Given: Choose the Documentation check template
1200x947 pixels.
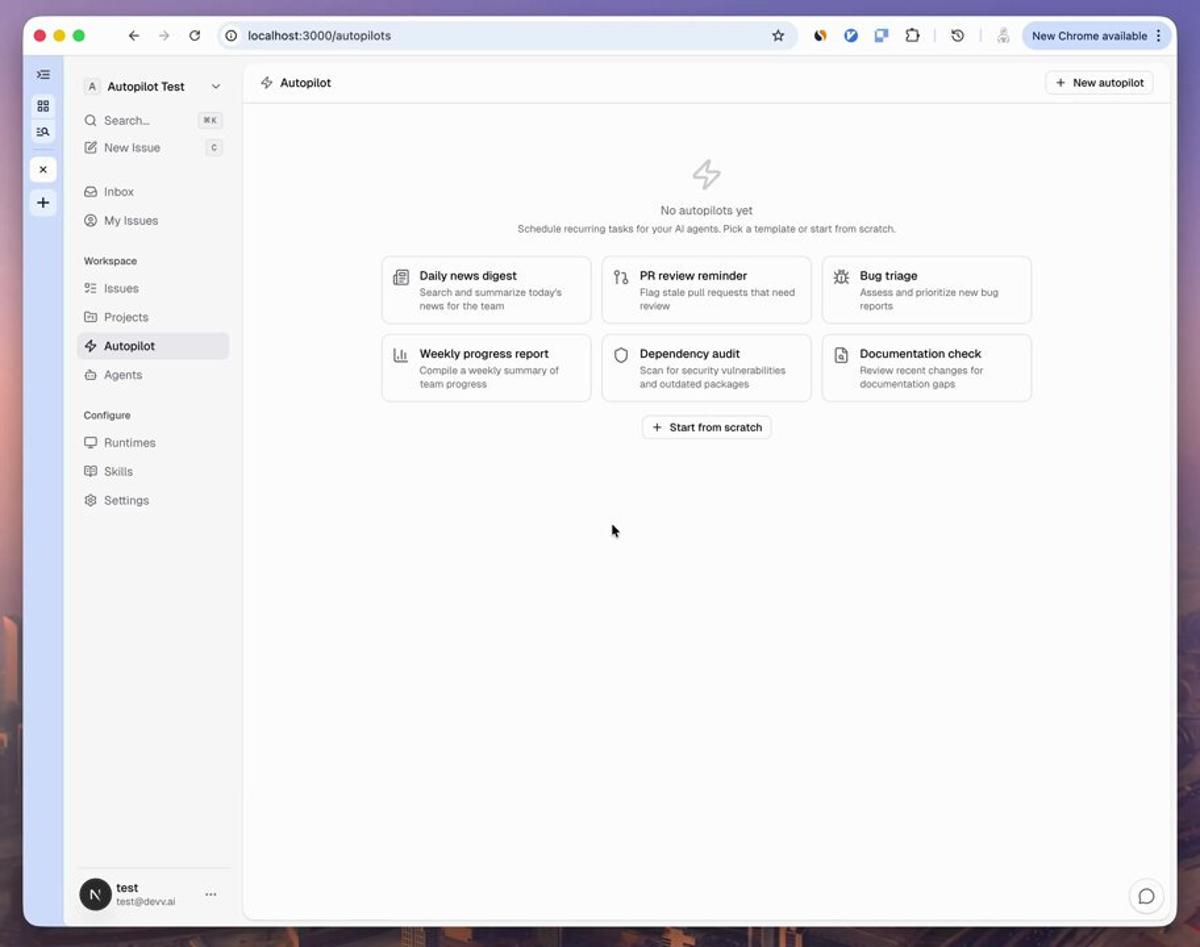Looking at the screenshot, I should (926, 368).
